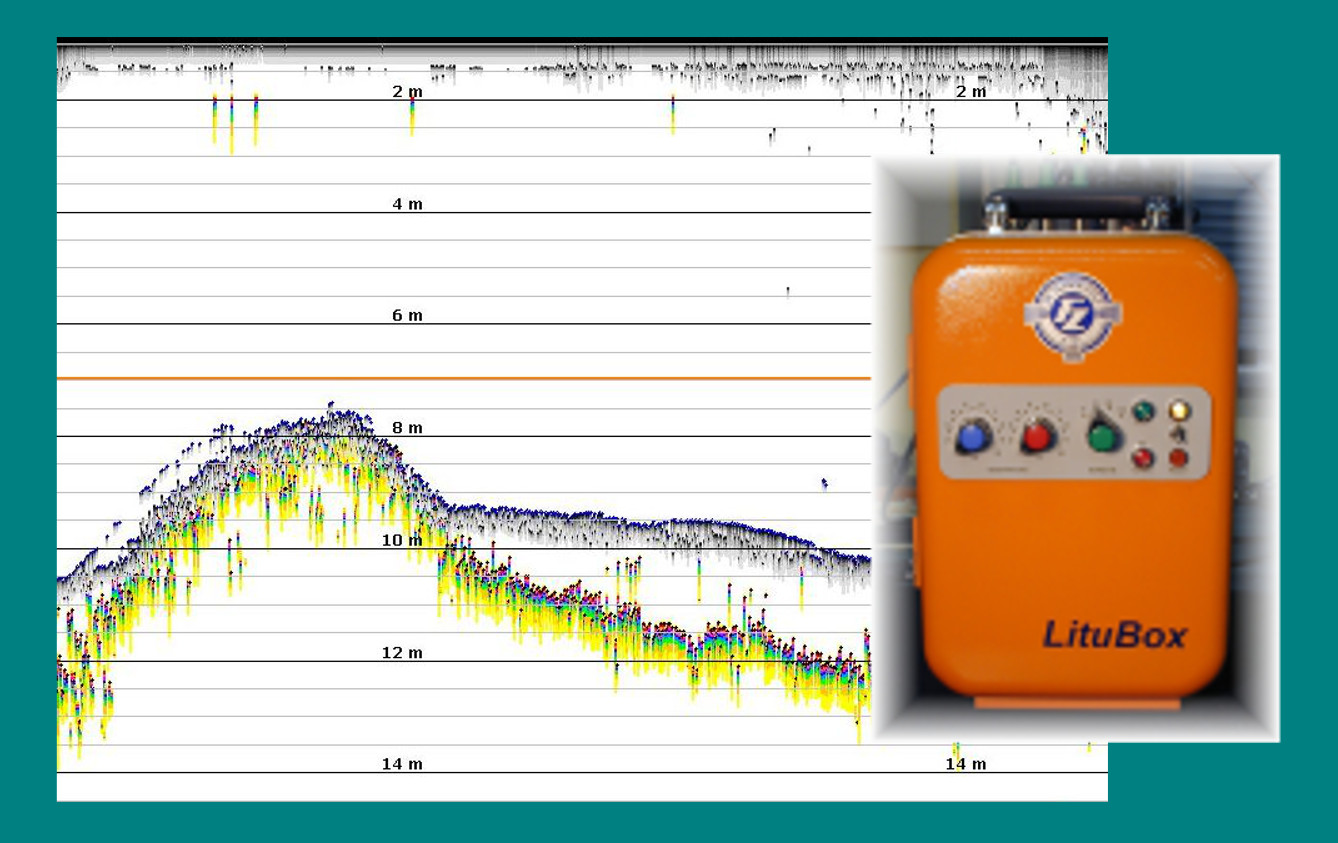Click the '8 m' depth label
The height and width of the screenshot is (843, 1338).
(407, 428)
